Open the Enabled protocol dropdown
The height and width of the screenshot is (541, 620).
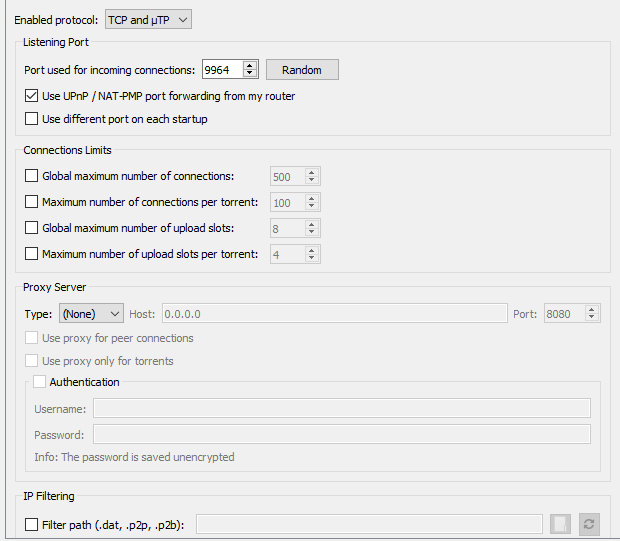click(147, 19)
